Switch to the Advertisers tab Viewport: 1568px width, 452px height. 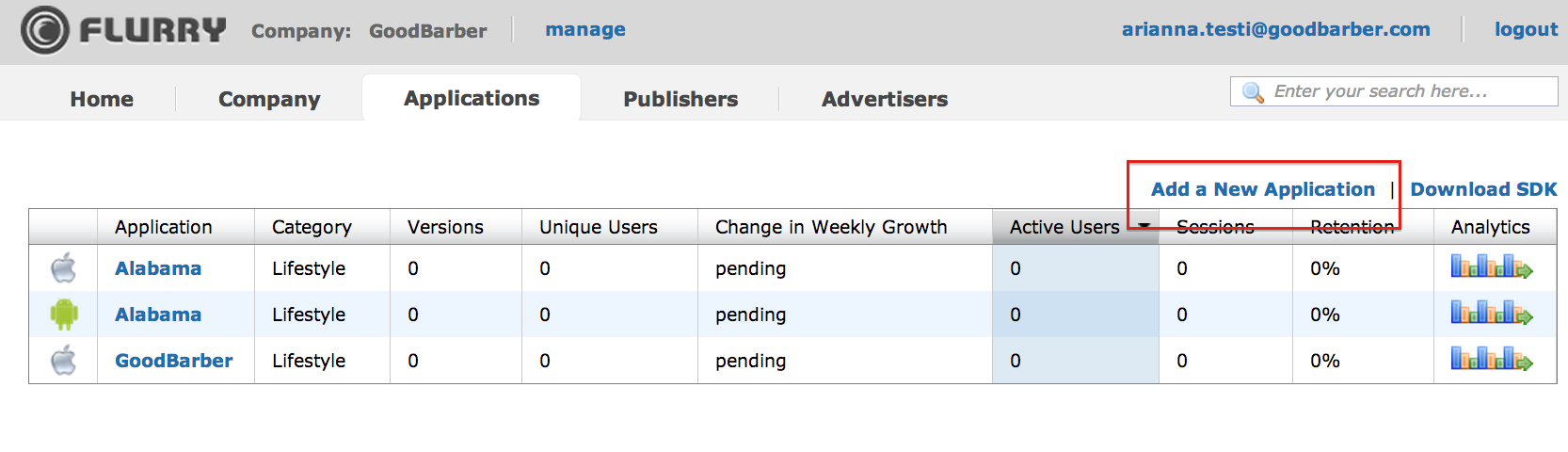(885, 99)
